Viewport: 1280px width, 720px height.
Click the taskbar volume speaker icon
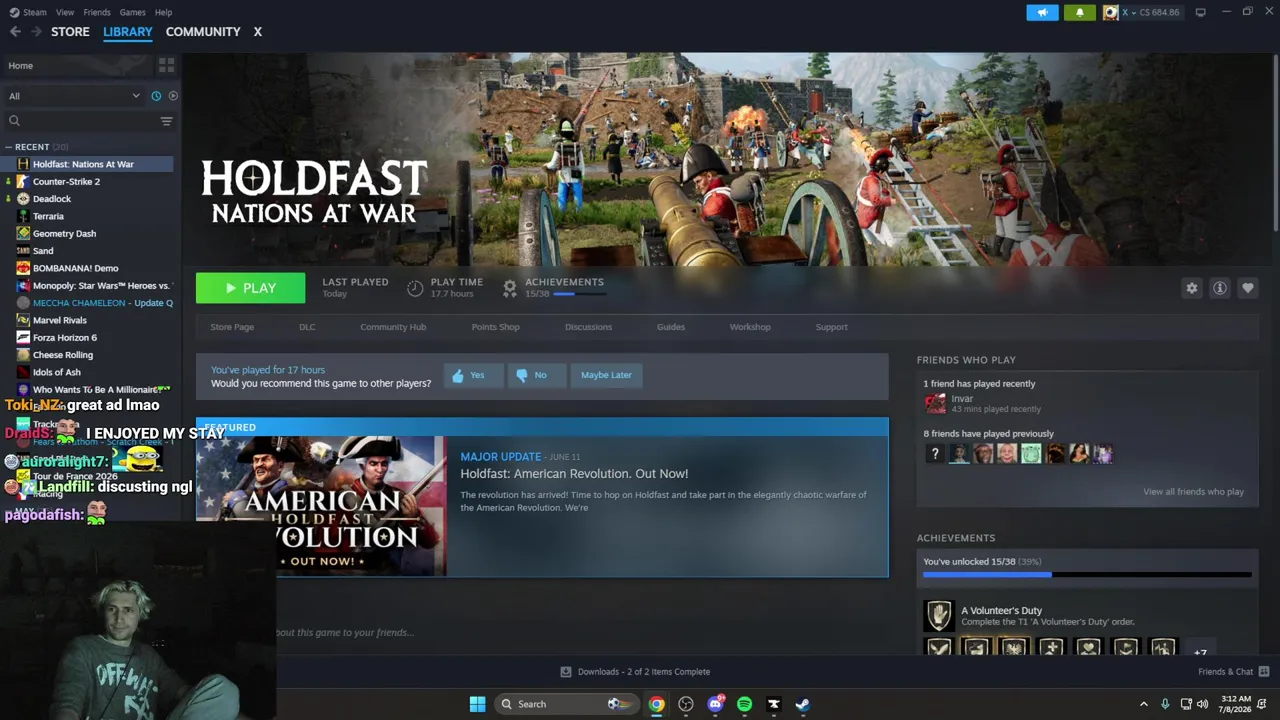click(x=1202, y=704)
